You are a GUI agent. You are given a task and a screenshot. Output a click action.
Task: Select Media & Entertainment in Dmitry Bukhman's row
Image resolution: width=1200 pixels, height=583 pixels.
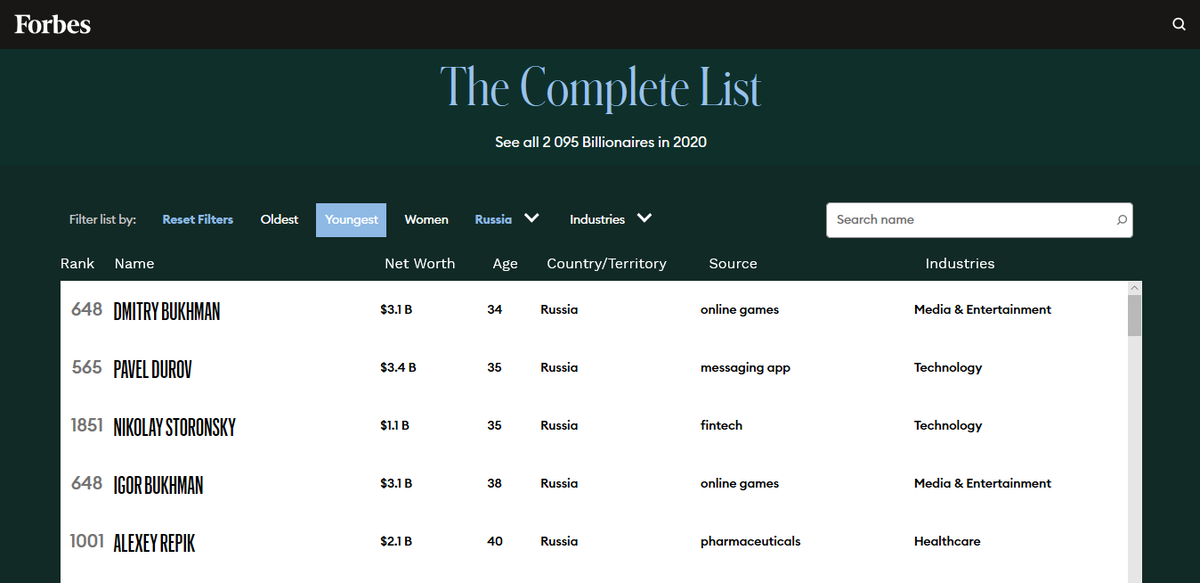(983, 310)
